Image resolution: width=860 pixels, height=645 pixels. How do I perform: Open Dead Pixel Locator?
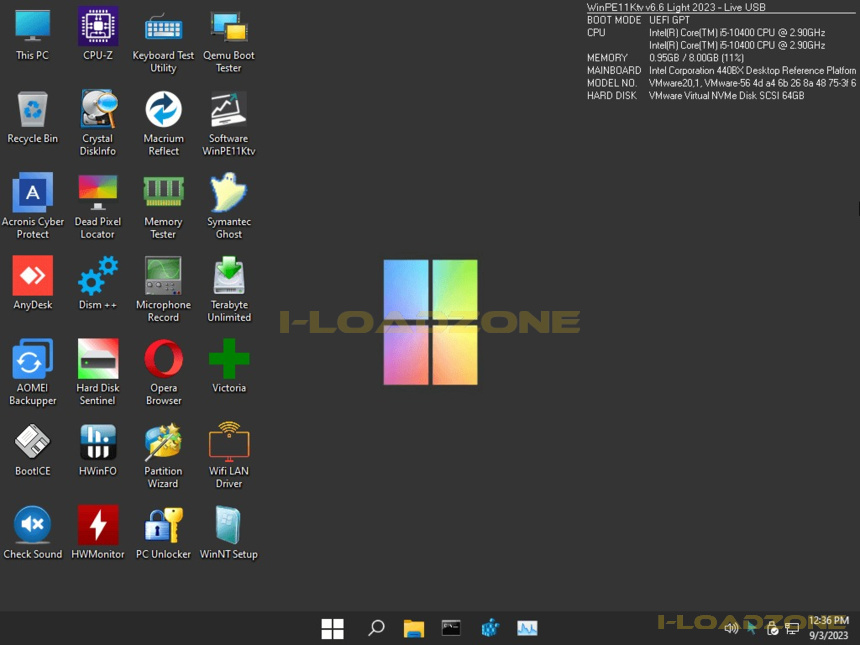(x=98, y=206)
